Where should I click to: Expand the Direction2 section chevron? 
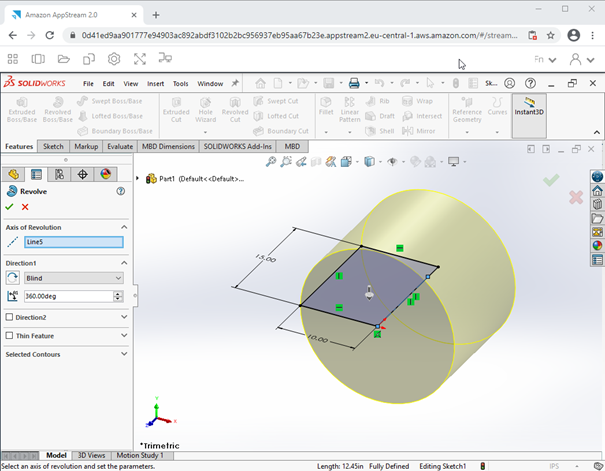click(124, 317)
